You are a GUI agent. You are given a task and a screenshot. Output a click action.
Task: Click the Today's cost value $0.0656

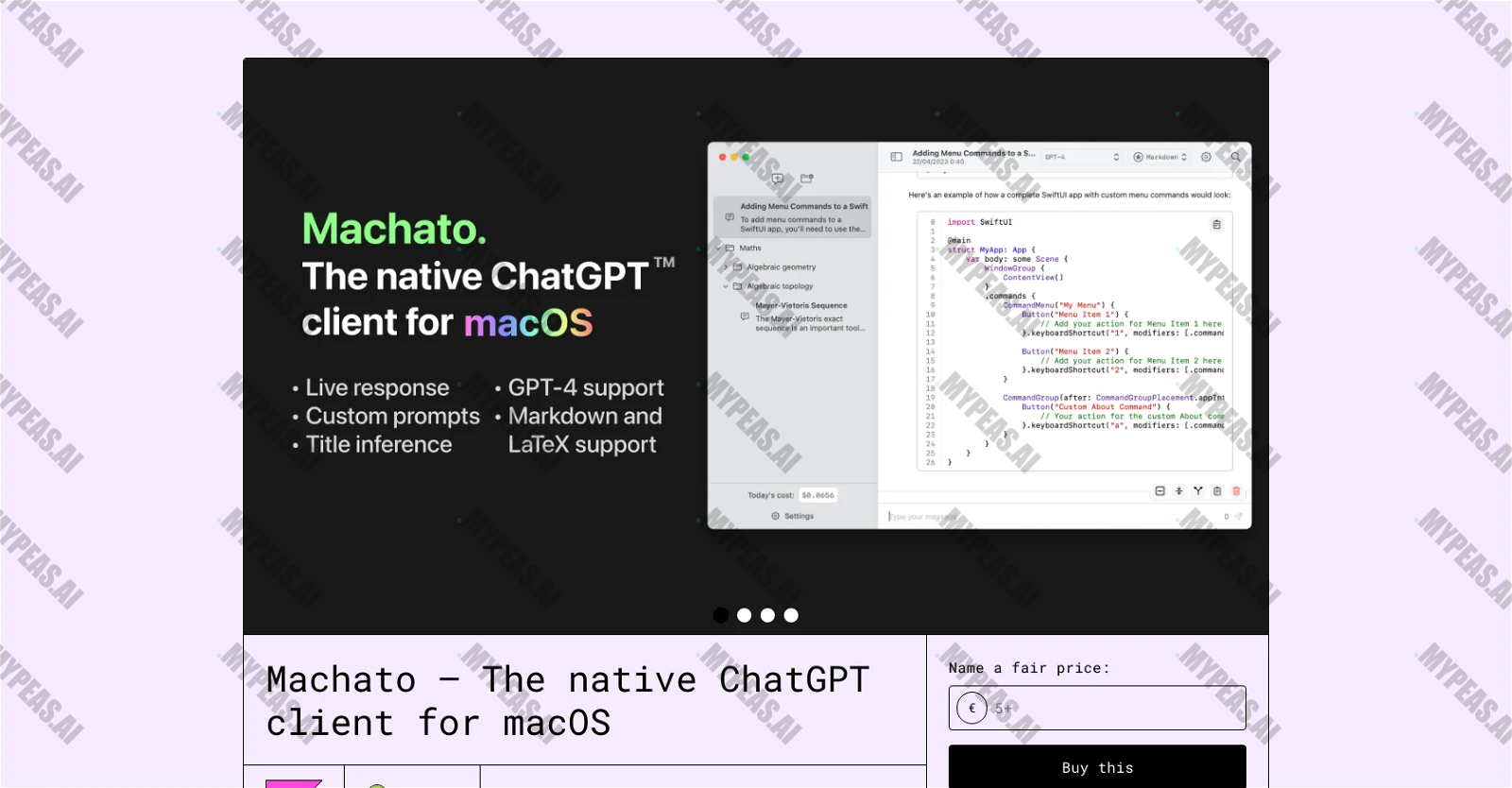[818, 495]
